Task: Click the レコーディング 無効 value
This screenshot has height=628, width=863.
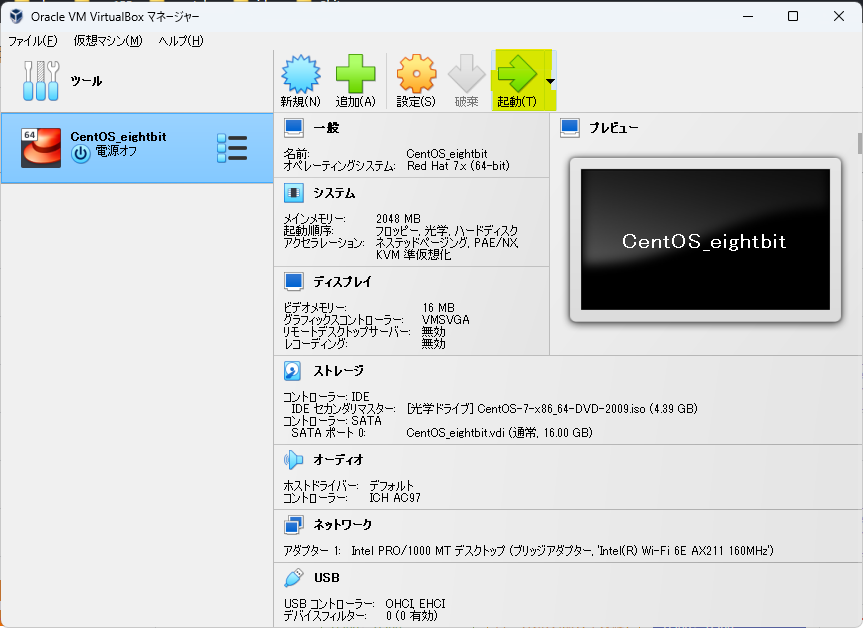Action: point(433,344)
